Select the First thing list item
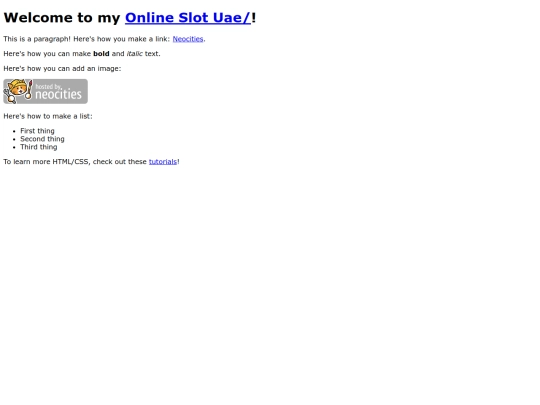 (x=37, y=131)
